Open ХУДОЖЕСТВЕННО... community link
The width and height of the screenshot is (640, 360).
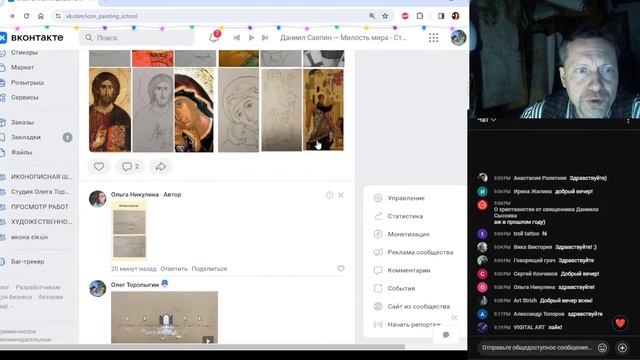point(41,222)
